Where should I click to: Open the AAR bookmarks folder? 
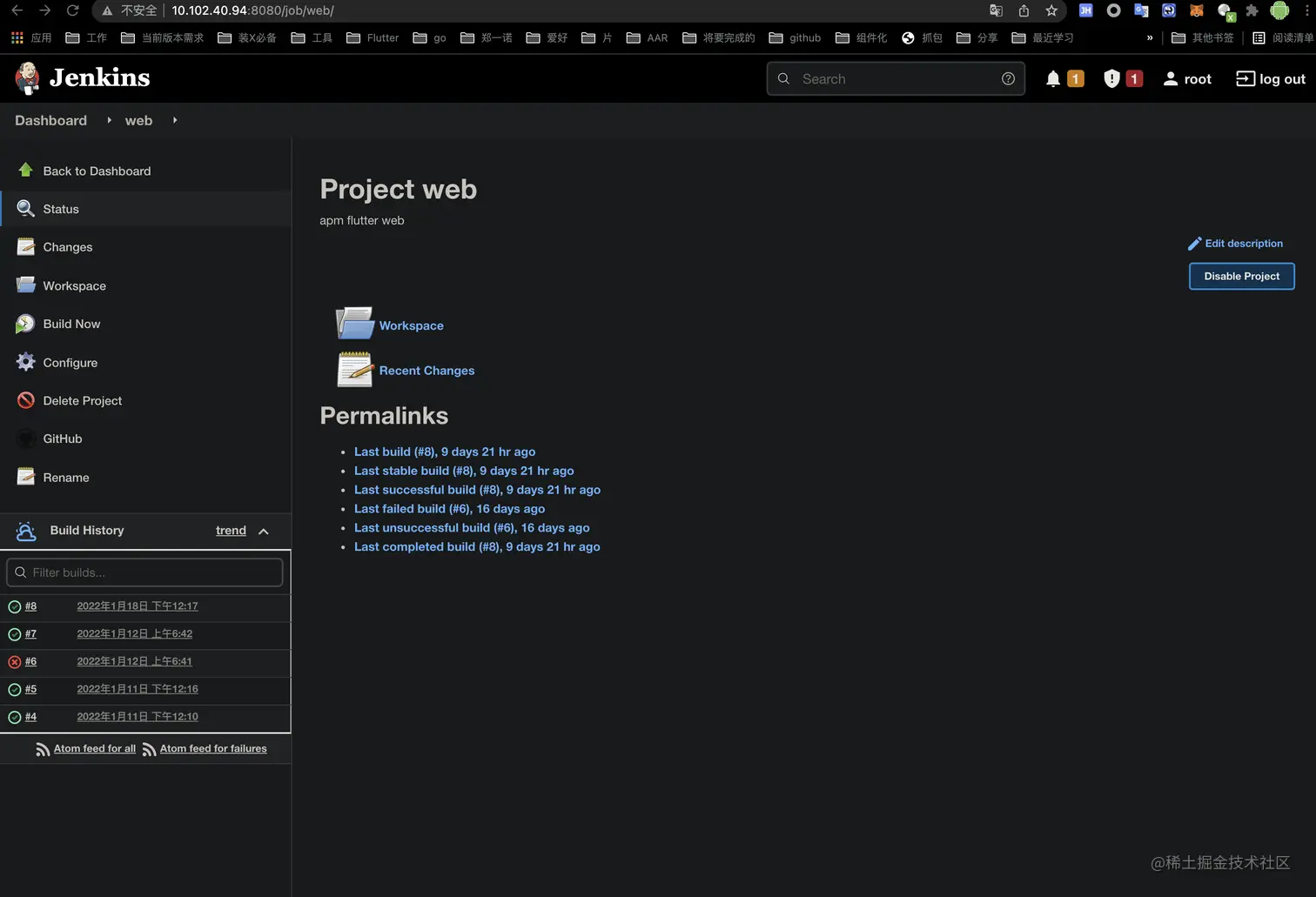tap(647, 37)
